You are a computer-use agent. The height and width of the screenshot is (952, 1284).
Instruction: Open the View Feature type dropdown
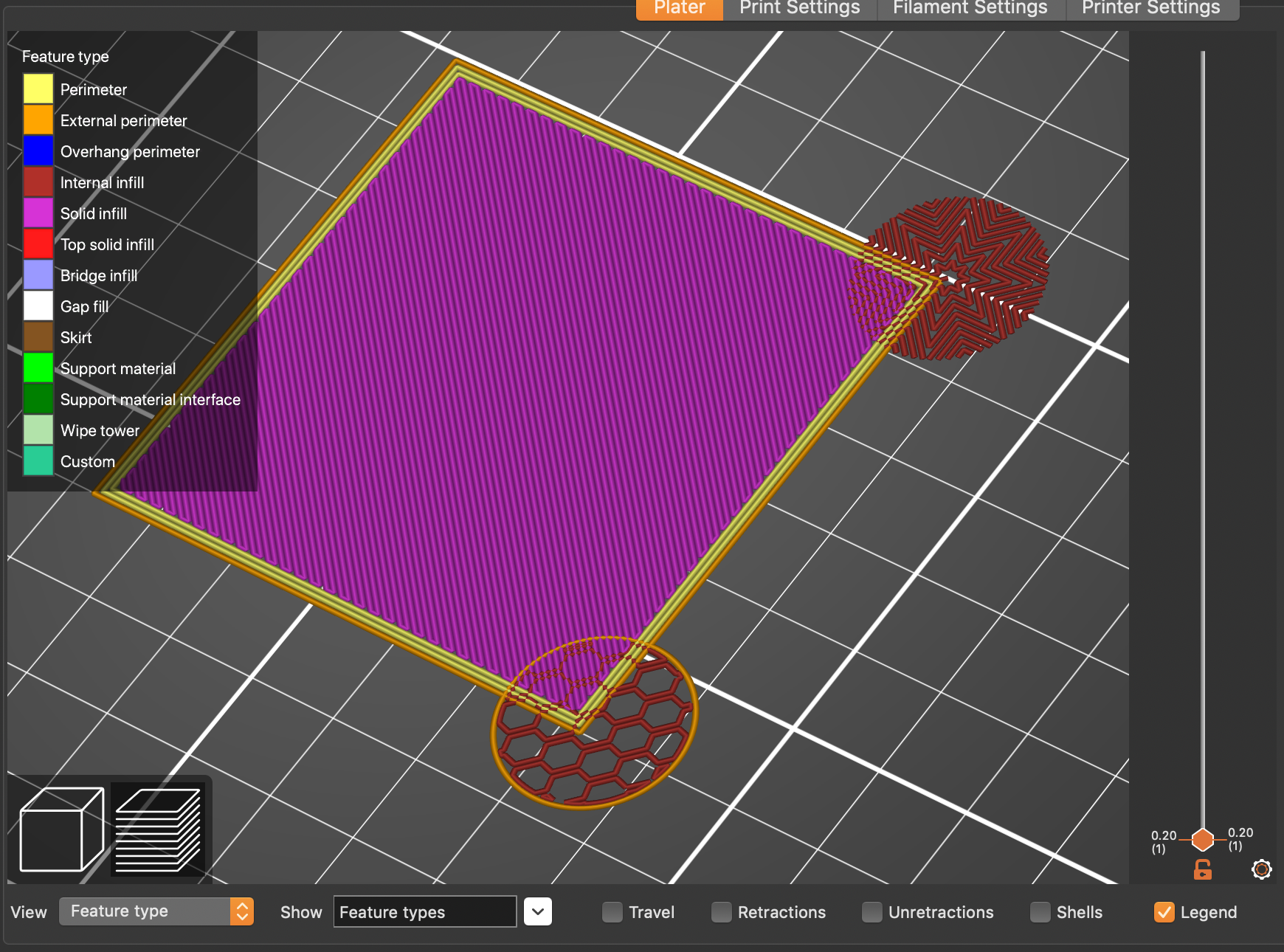click(156, 911)
